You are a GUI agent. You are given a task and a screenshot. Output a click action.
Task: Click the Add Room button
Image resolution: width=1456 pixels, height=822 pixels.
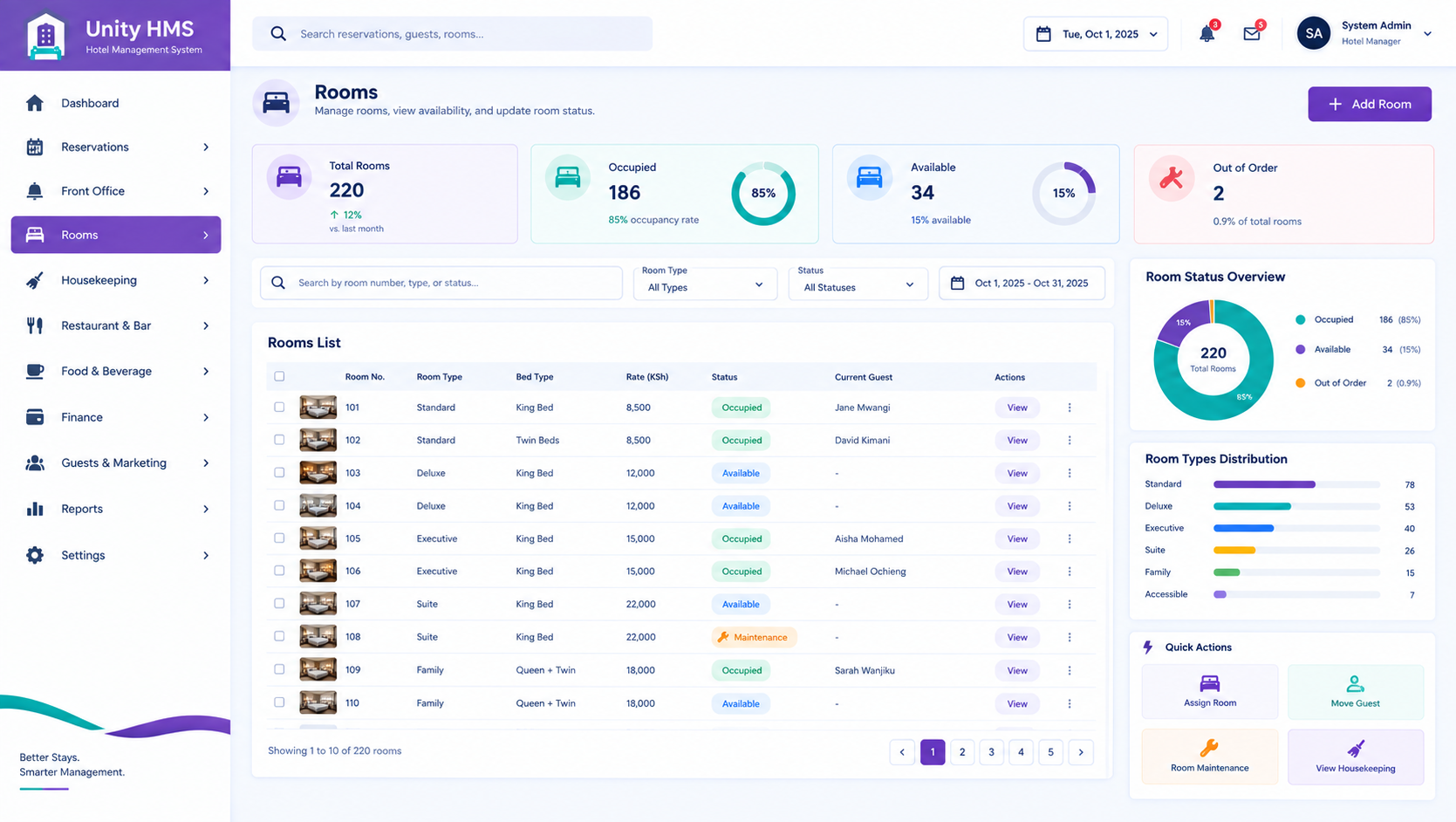click(x=1370, y=104)
